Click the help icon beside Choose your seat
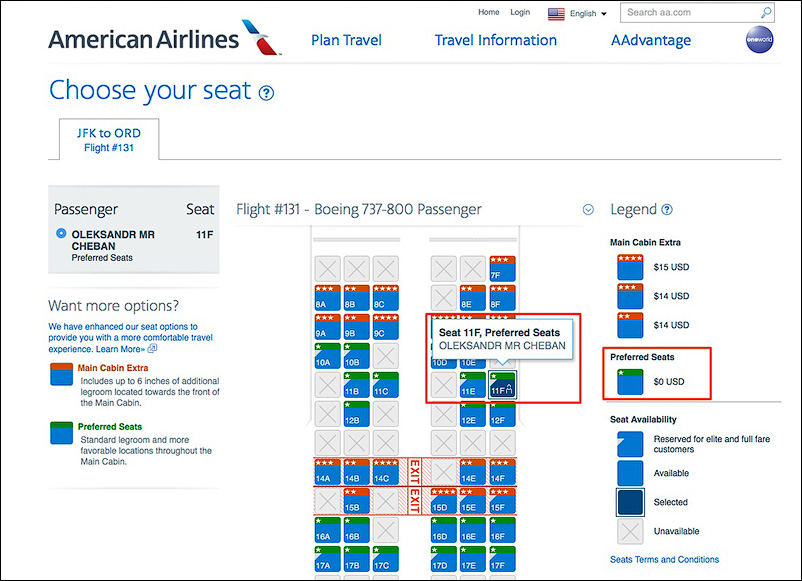Image resolution: width=802 pixels, height=581 pixels. coord(266,93)
